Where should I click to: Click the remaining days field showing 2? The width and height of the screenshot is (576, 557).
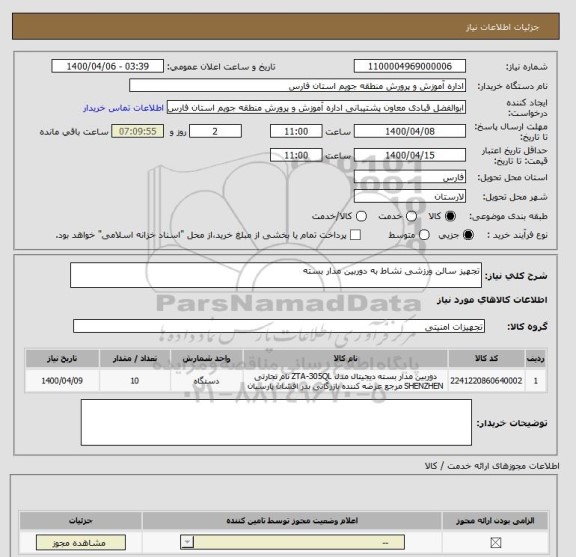pos(215,131)
